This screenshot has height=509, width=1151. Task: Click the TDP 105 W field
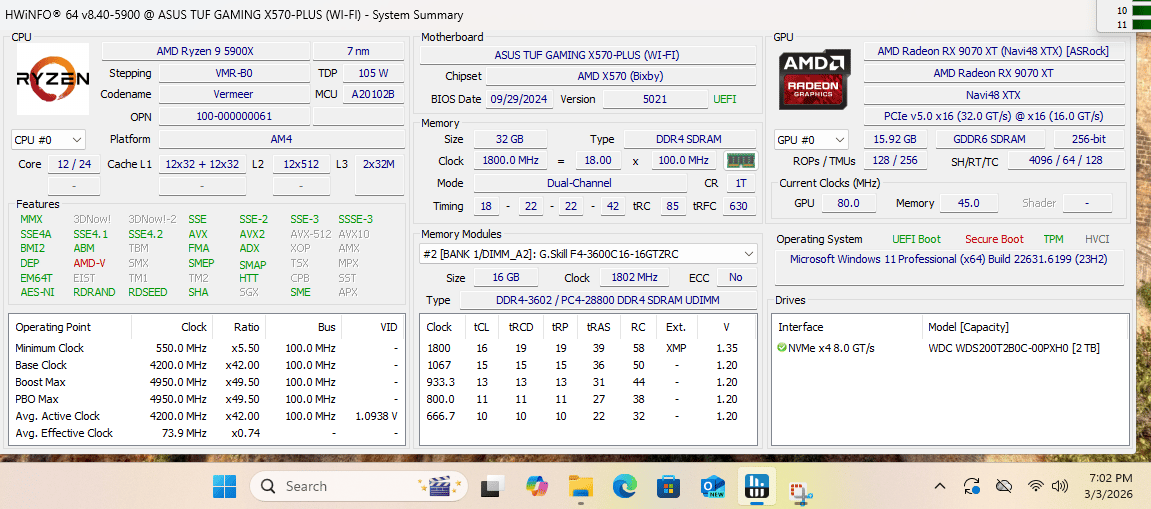374,73
